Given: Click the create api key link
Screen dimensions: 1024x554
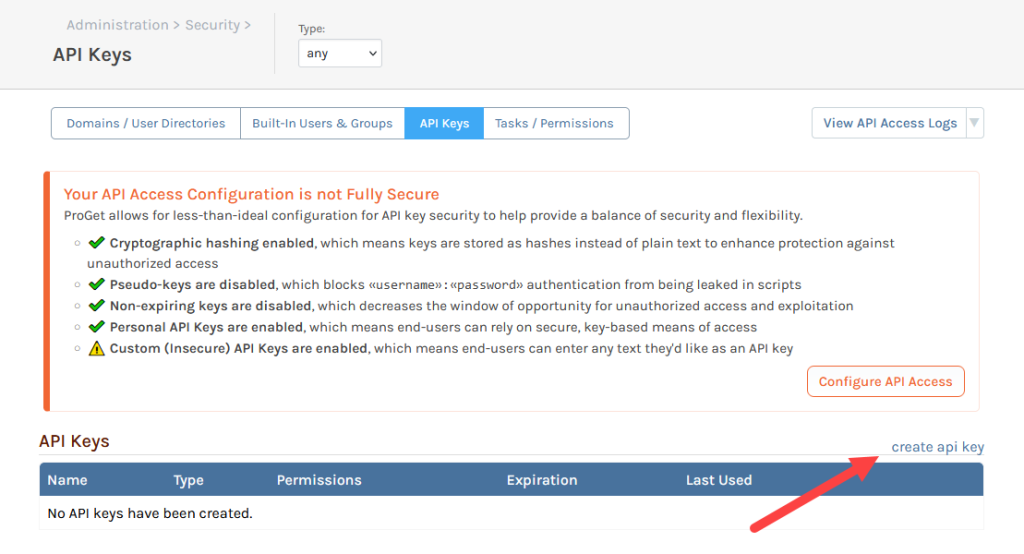Looking at the screenshot, I should tap(937, 447).
